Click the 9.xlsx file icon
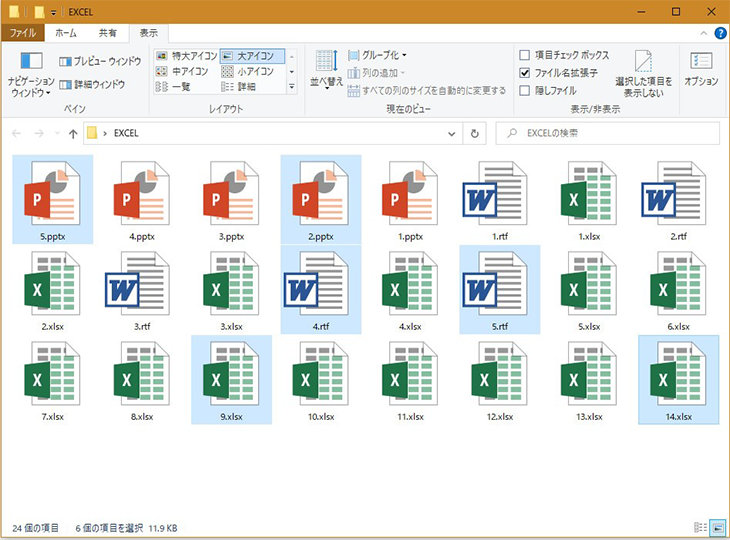The image size is (730, 540). (x=231, y=374)
